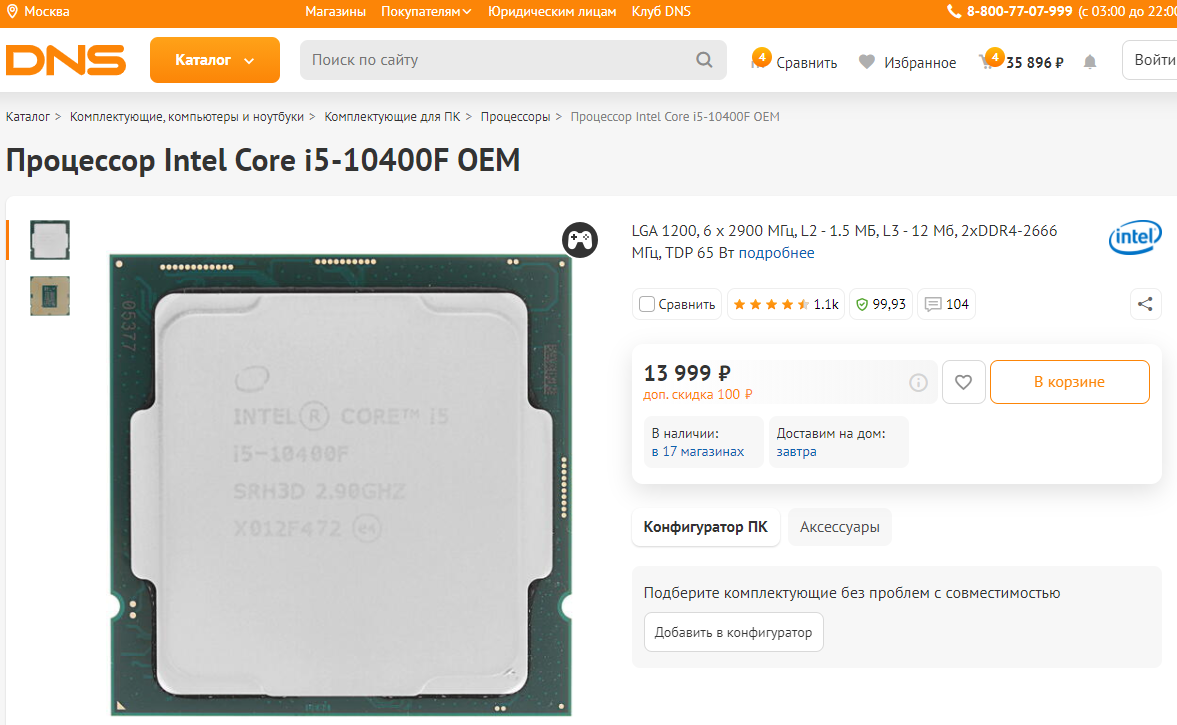Image resolution: width=1177 pixels, height=725 pixels.
Task: Open the подробнее specs link
Action: pos(776,253)
